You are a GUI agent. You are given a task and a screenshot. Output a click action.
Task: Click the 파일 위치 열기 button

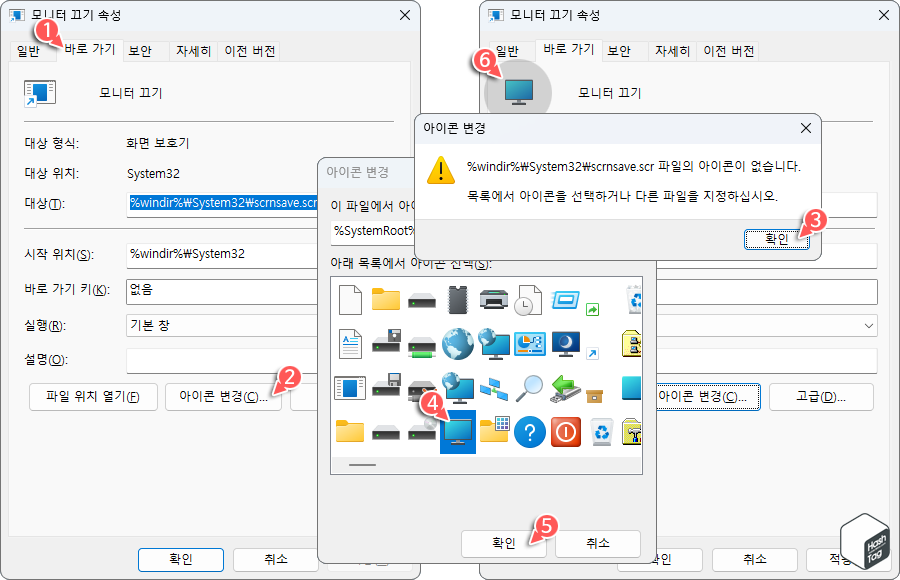tap(93, 396)
